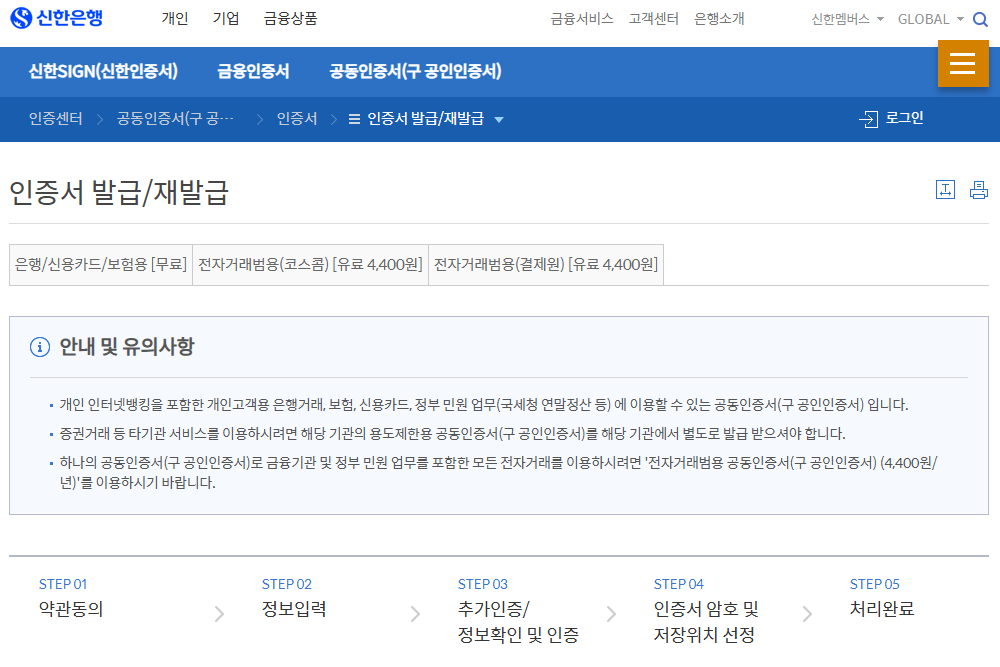
Task: Click STEP 05 처리완료
Action: [x=882, y=598]
